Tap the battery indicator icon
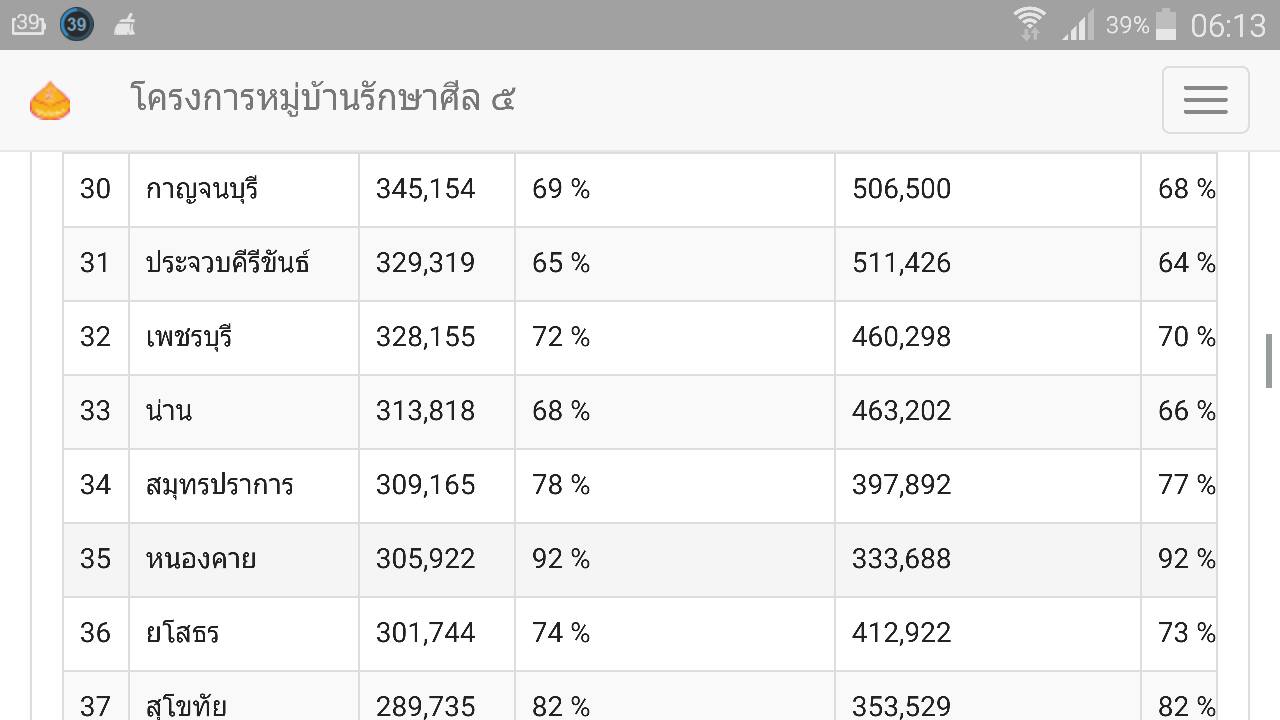 point(1165,24)
